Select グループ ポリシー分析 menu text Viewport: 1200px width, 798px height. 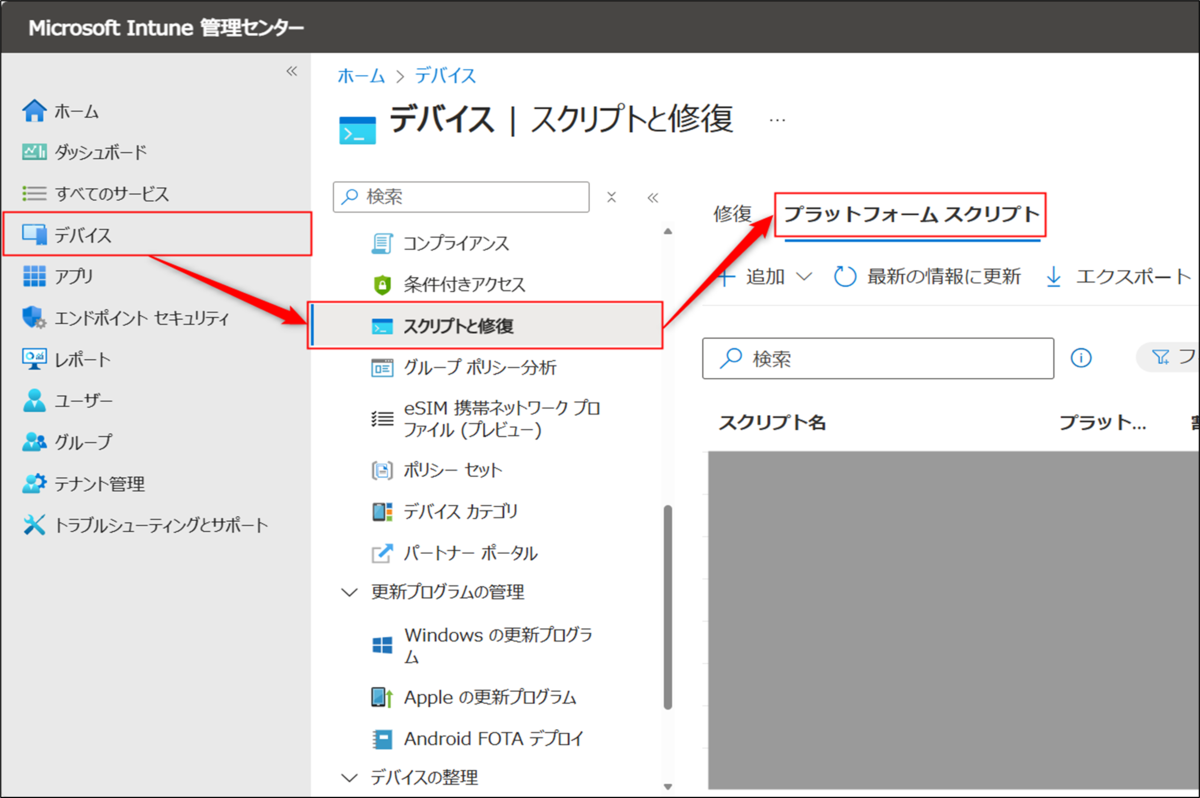click(480, 367)
